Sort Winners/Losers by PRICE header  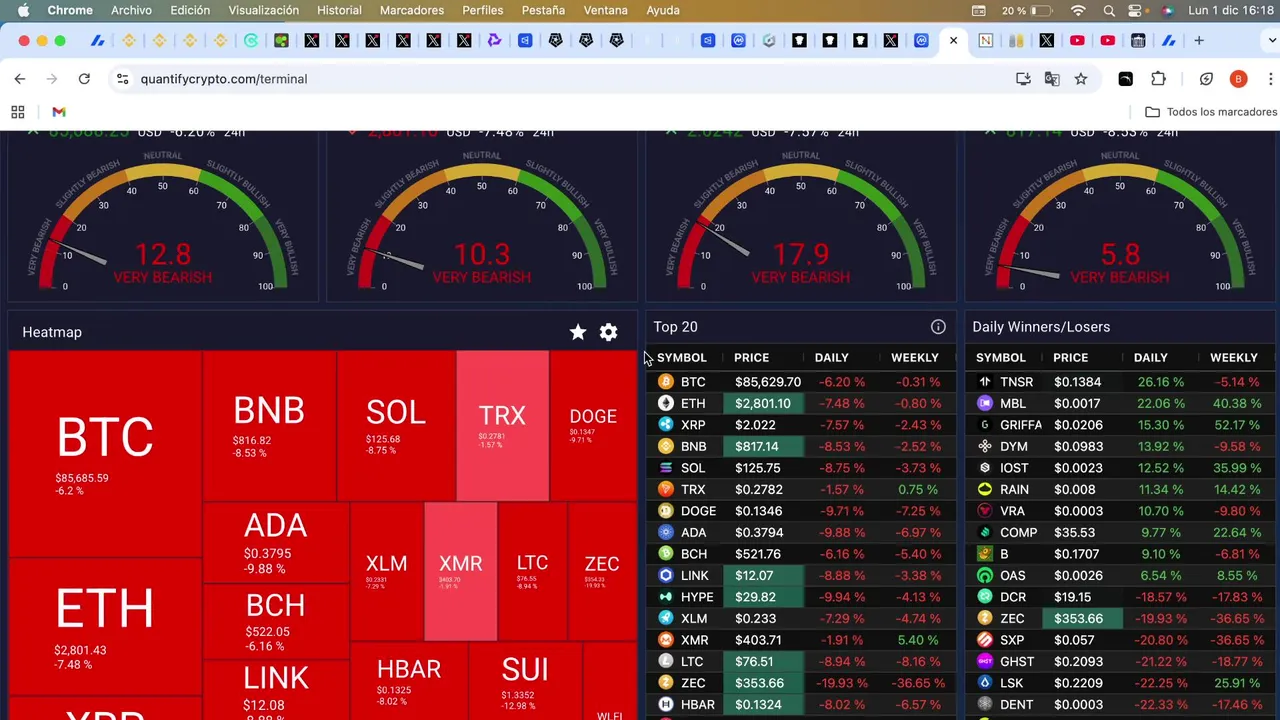point(1071,357)
